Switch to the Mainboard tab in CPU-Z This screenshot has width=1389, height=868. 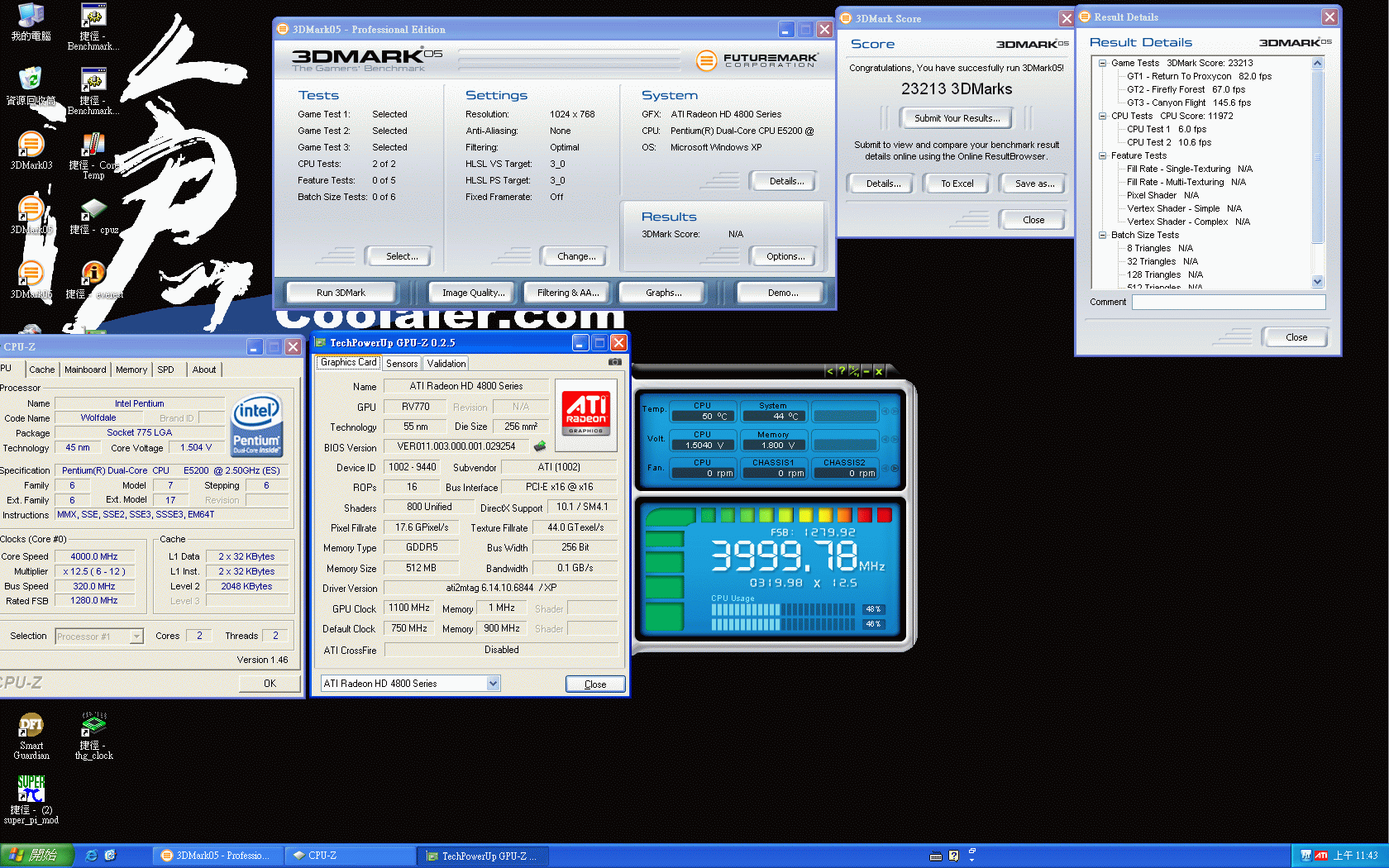point(85,370)
